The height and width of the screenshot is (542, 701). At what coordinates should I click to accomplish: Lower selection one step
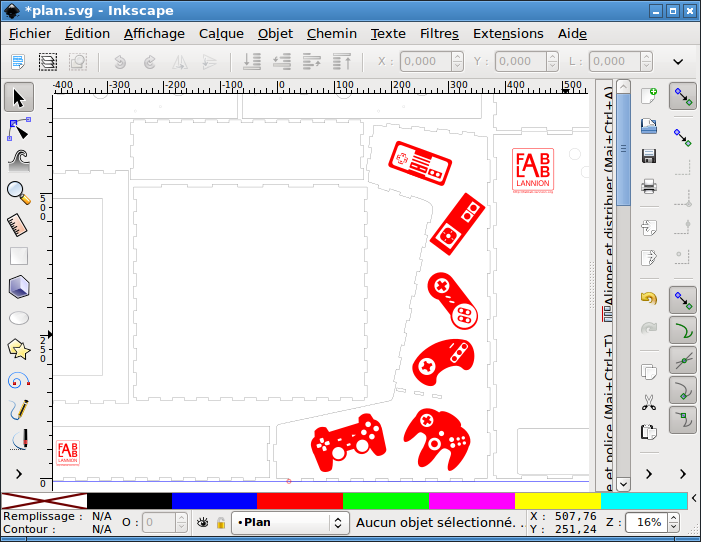click(x=282, y=62)
